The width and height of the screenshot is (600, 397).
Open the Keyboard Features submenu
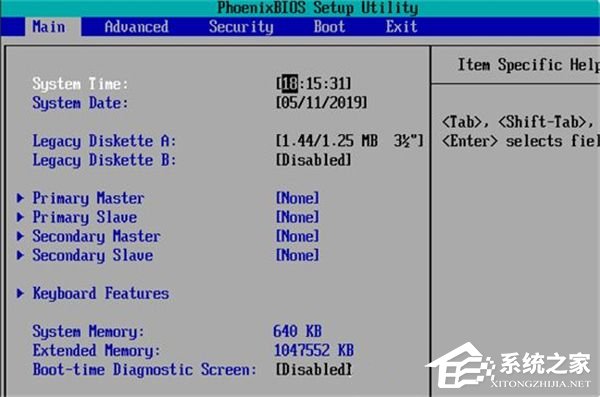[100, 294]
